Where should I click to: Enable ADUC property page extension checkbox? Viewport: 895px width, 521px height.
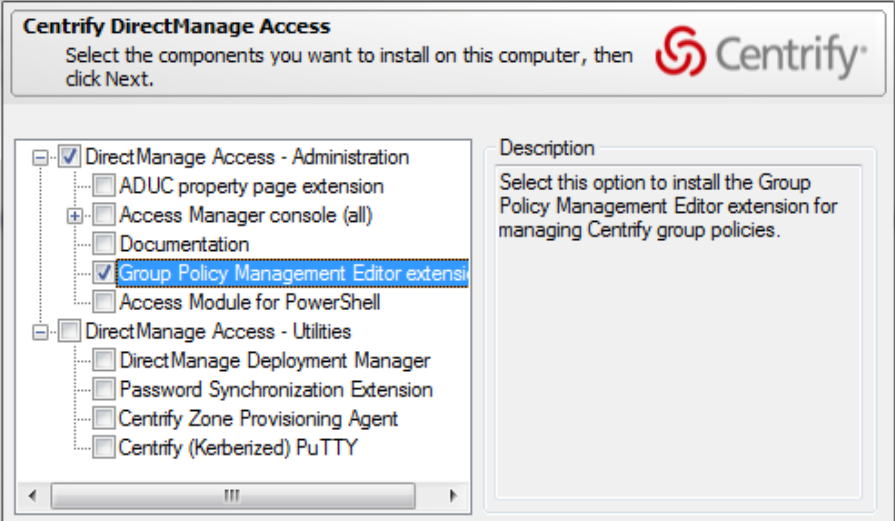click(104, 186)
